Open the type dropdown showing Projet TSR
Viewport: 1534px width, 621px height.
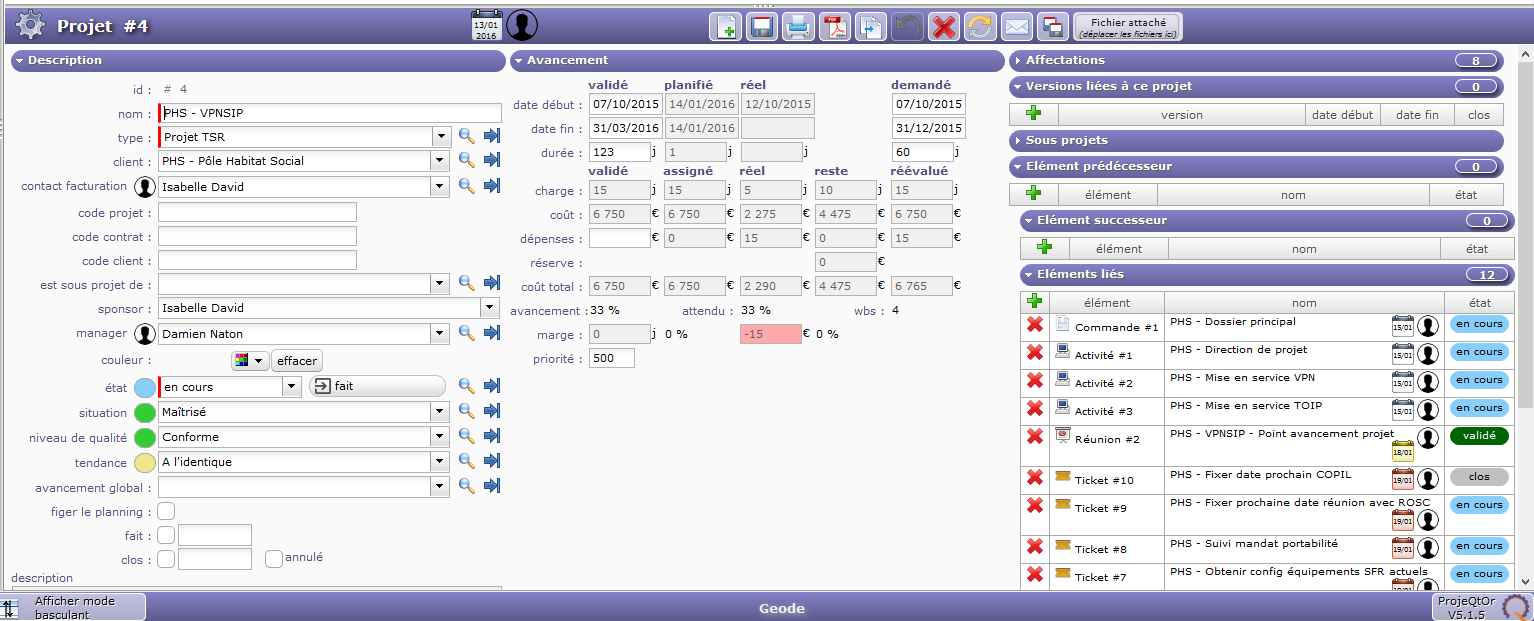441,137
